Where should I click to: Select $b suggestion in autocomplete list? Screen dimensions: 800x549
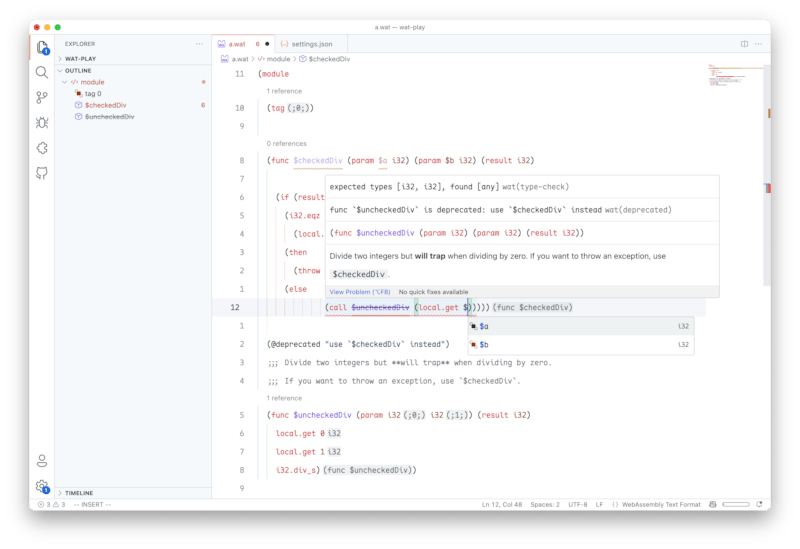484,345
